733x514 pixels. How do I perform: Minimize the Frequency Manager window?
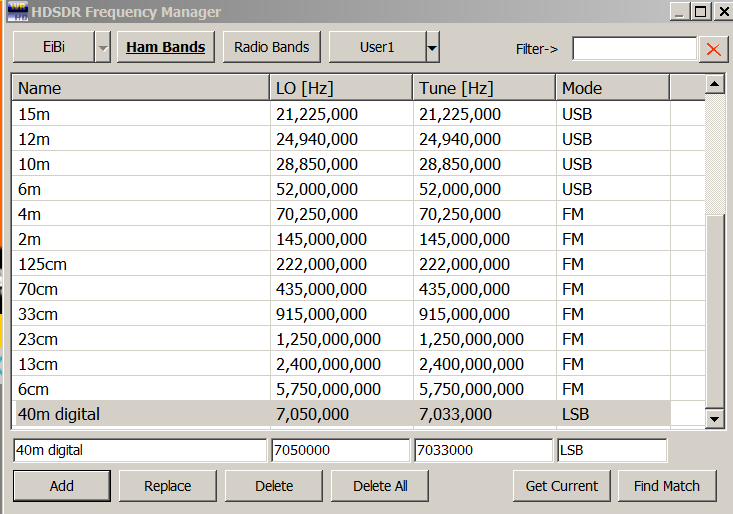(x=680, y=11)
